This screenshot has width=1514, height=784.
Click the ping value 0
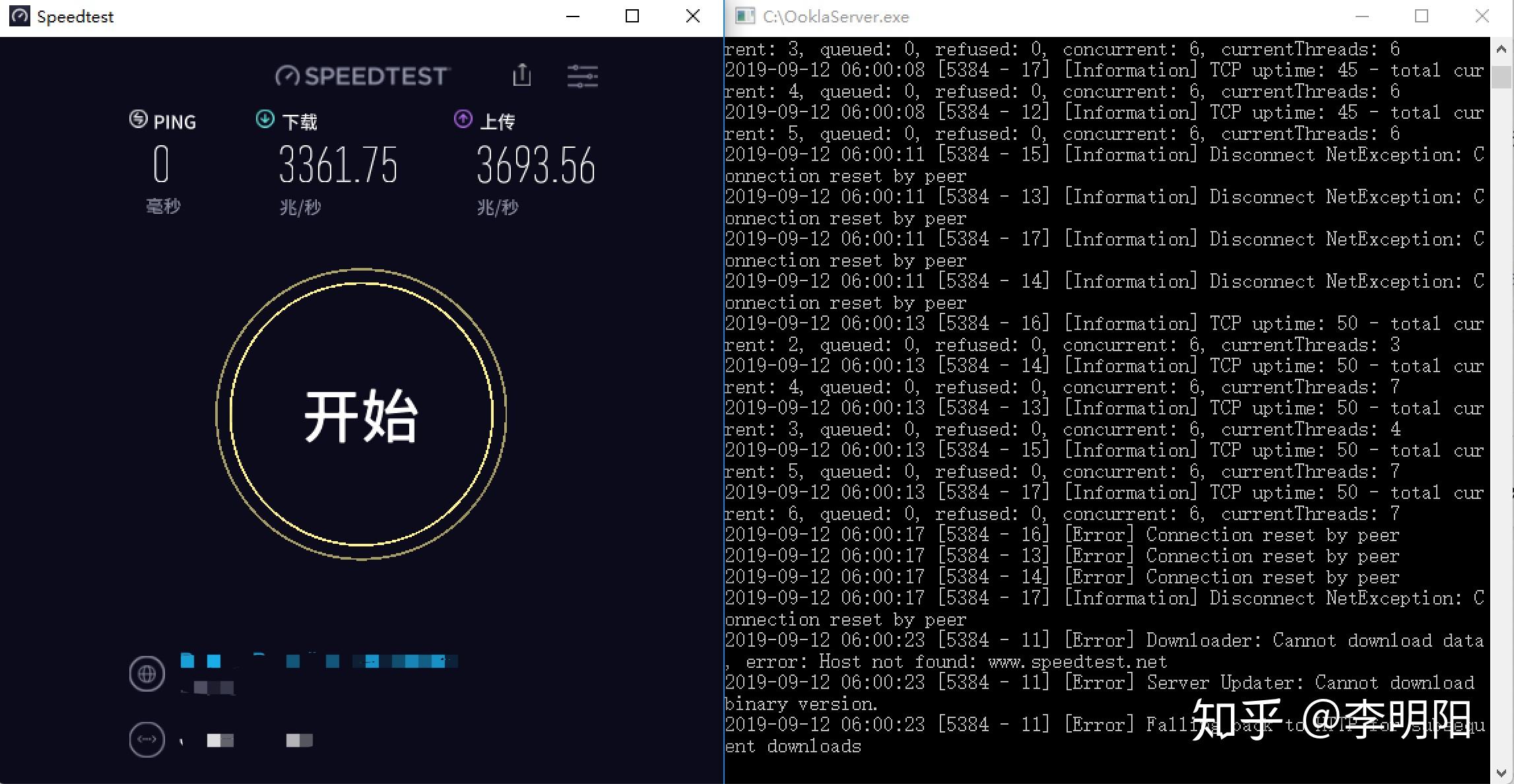[x=161, y=164]
